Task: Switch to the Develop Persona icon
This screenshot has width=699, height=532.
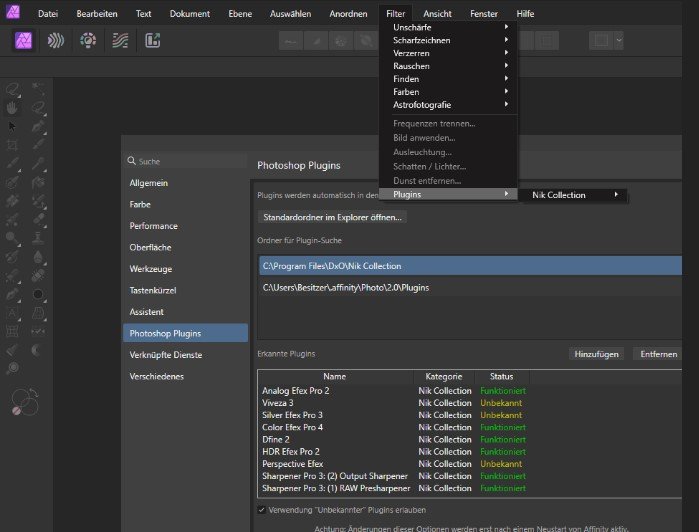Action: pos(88,41)
